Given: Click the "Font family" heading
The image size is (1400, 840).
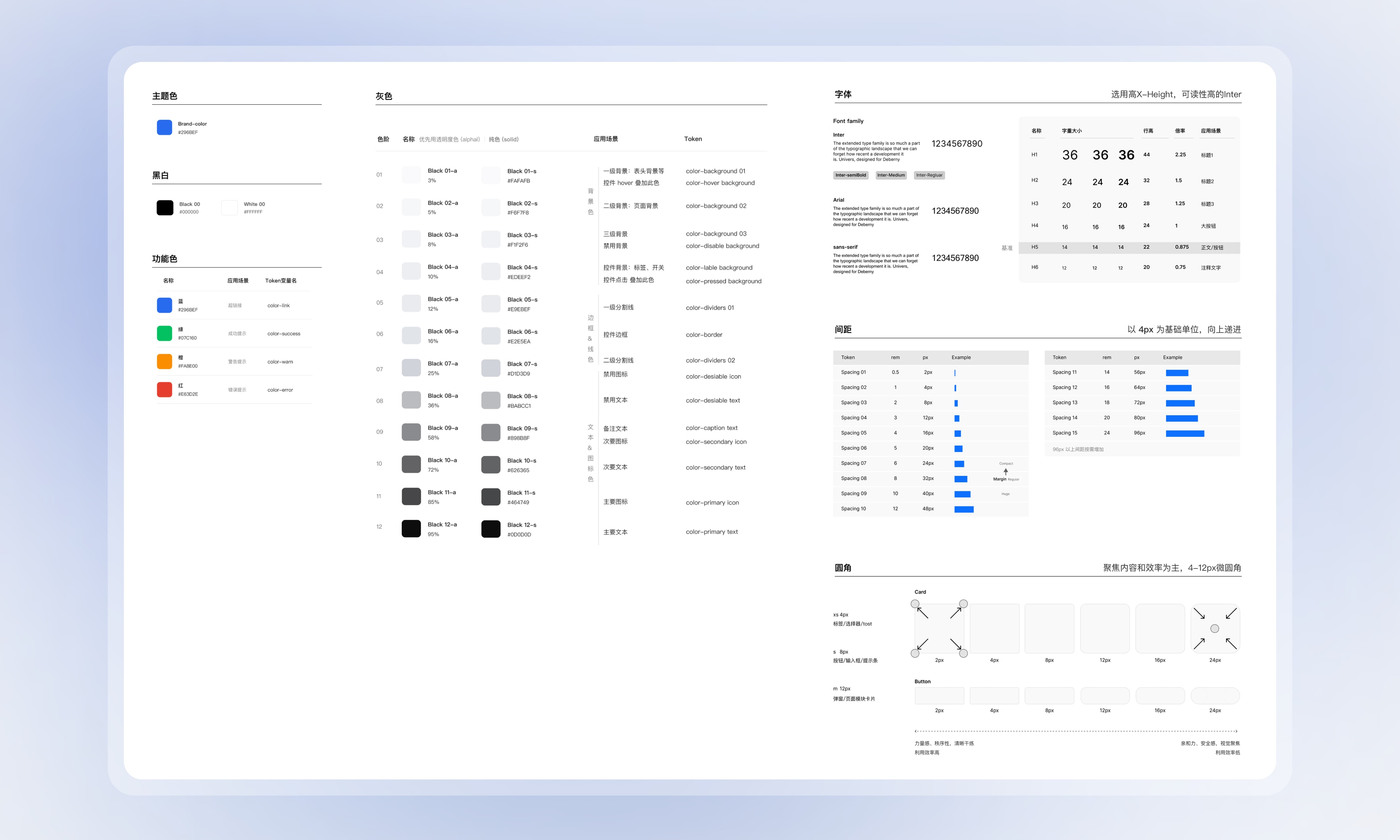Looking at the screenshot, I should click(x=848, y=121).
